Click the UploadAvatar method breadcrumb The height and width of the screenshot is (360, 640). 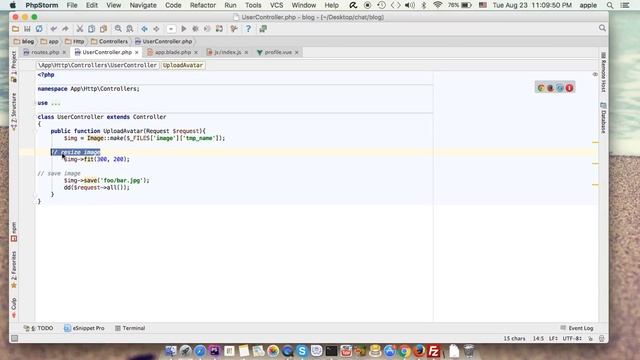[183, 65]
